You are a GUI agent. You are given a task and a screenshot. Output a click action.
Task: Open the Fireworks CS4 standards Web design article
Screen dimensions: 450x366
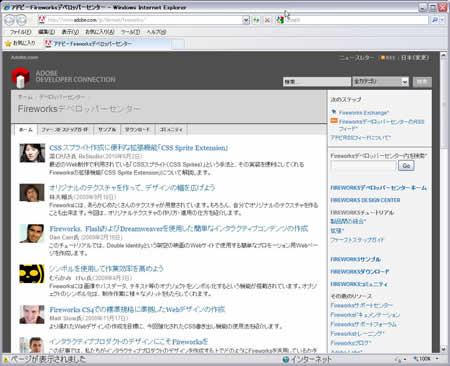click(137, 309)
